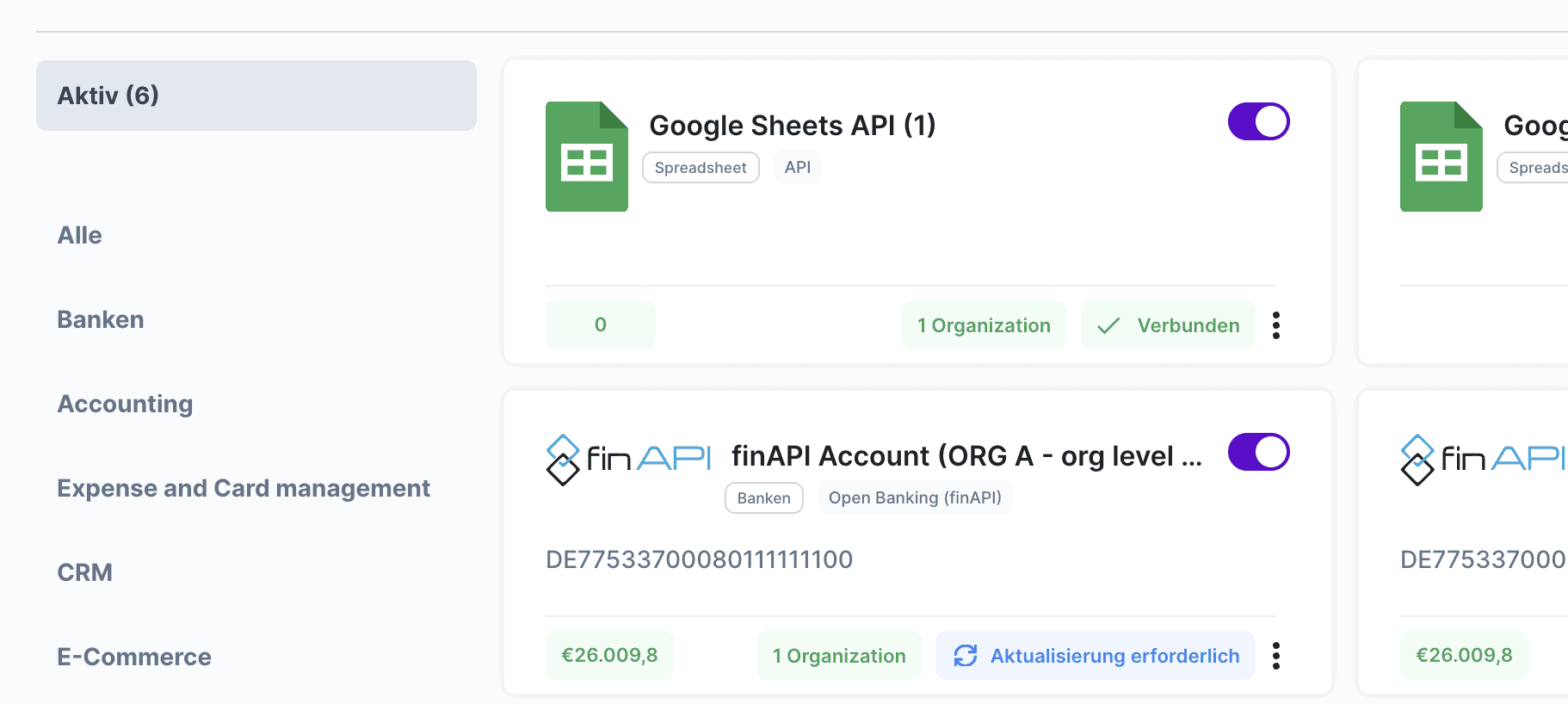Click the finAPI logo on the ORG A card
Viewport: 1568px width, 704px height.
[628, 459]
